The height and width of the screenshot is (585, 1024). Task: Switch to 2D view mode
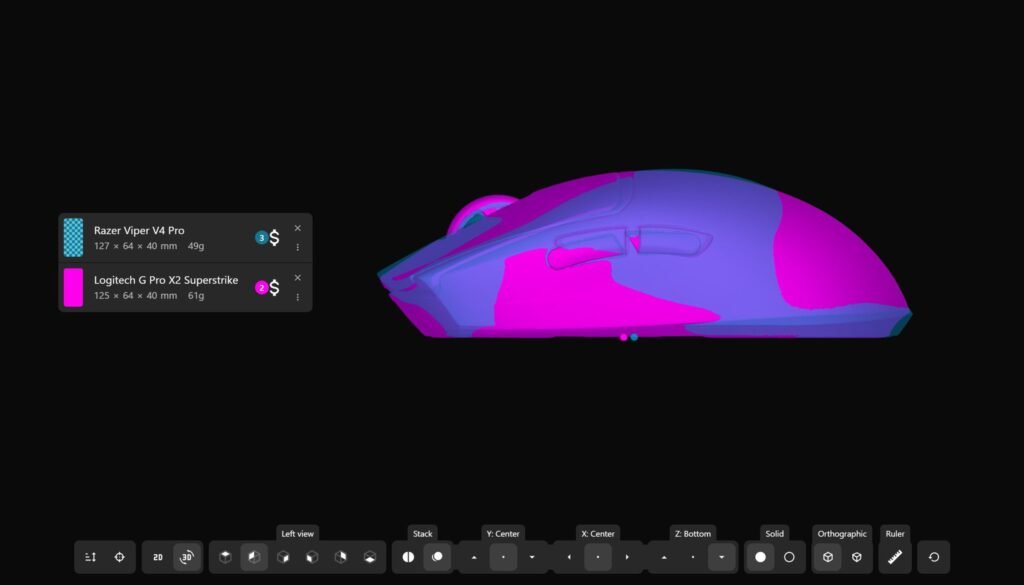point(158,557)
